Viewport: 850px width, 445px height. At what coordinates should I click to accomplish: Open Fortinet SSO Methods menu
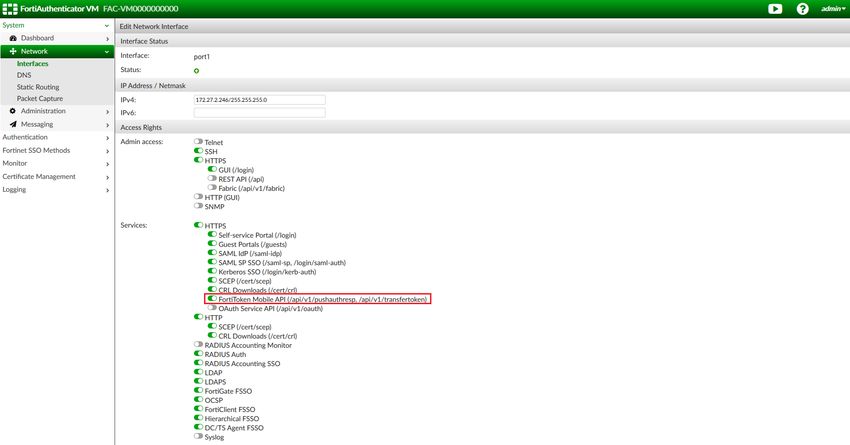[x=36, y=150]
